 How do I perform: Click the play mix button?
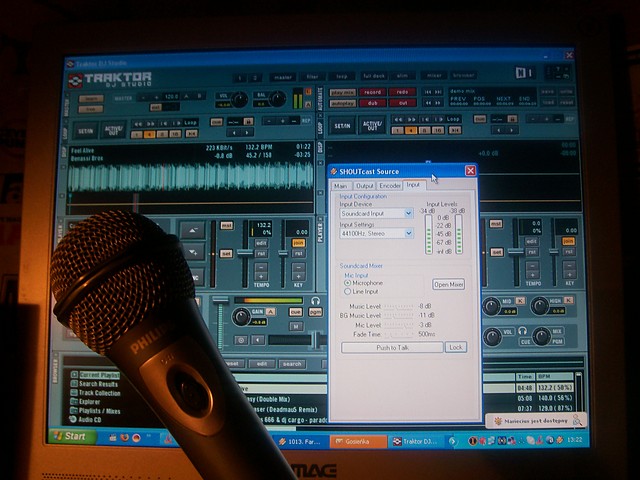[x=342, y=93]
